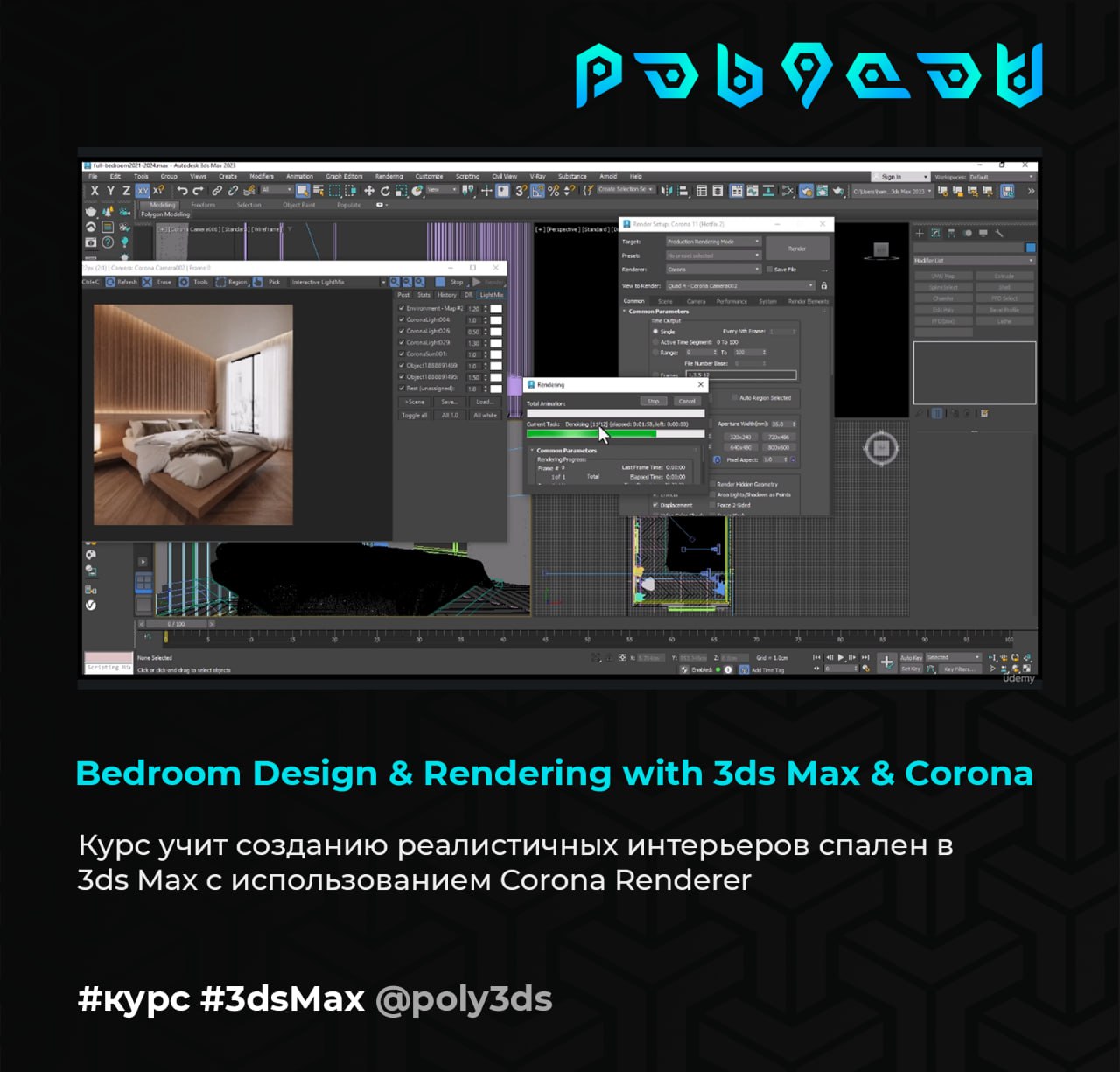This screenshot has width=1120, height=1072.
Task: Toggle the Percent Snap icon
Action: tap(554, 191)
